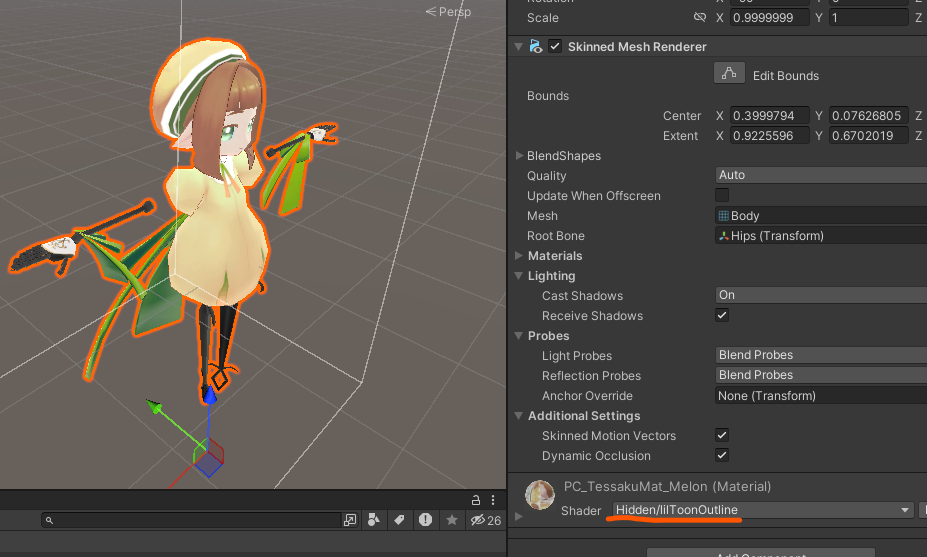
Task: Disable the Skinned Mesh Renderer checkbox
Action: click(555, 46)
